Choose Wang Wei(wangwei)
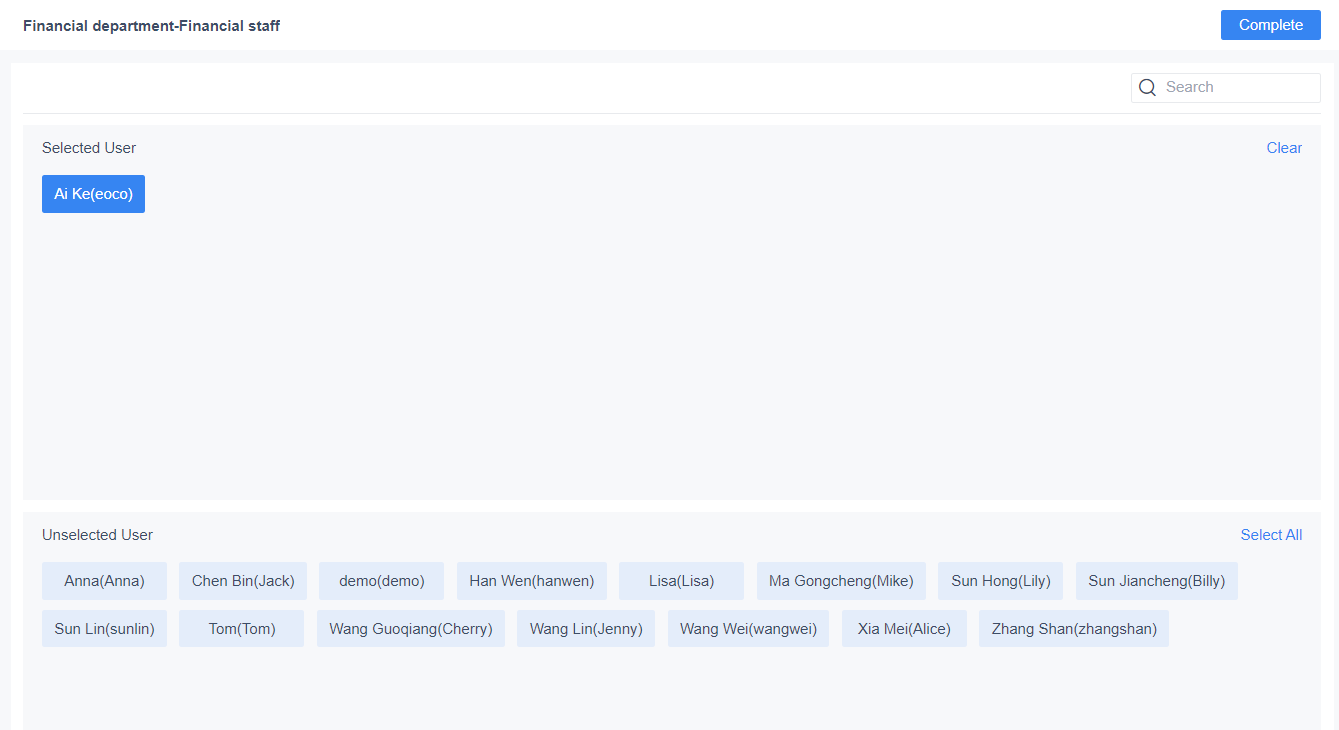This screenshot has width=1339, height=730. (x=748, y=628)
